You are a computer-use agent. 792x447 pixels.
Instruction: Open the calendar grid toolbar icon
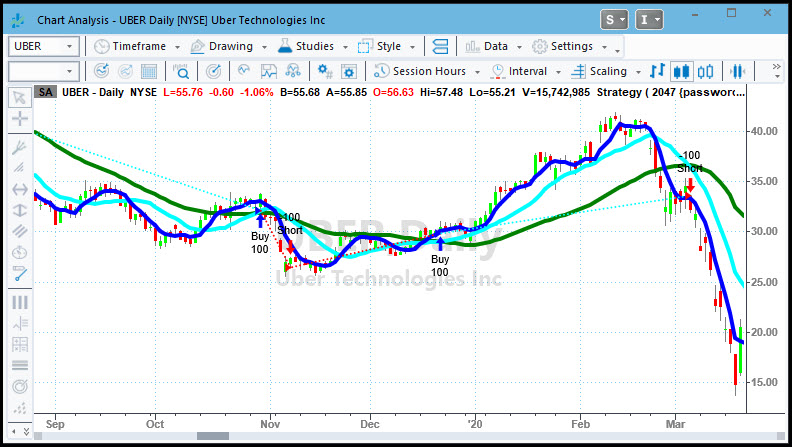[148, 71]
